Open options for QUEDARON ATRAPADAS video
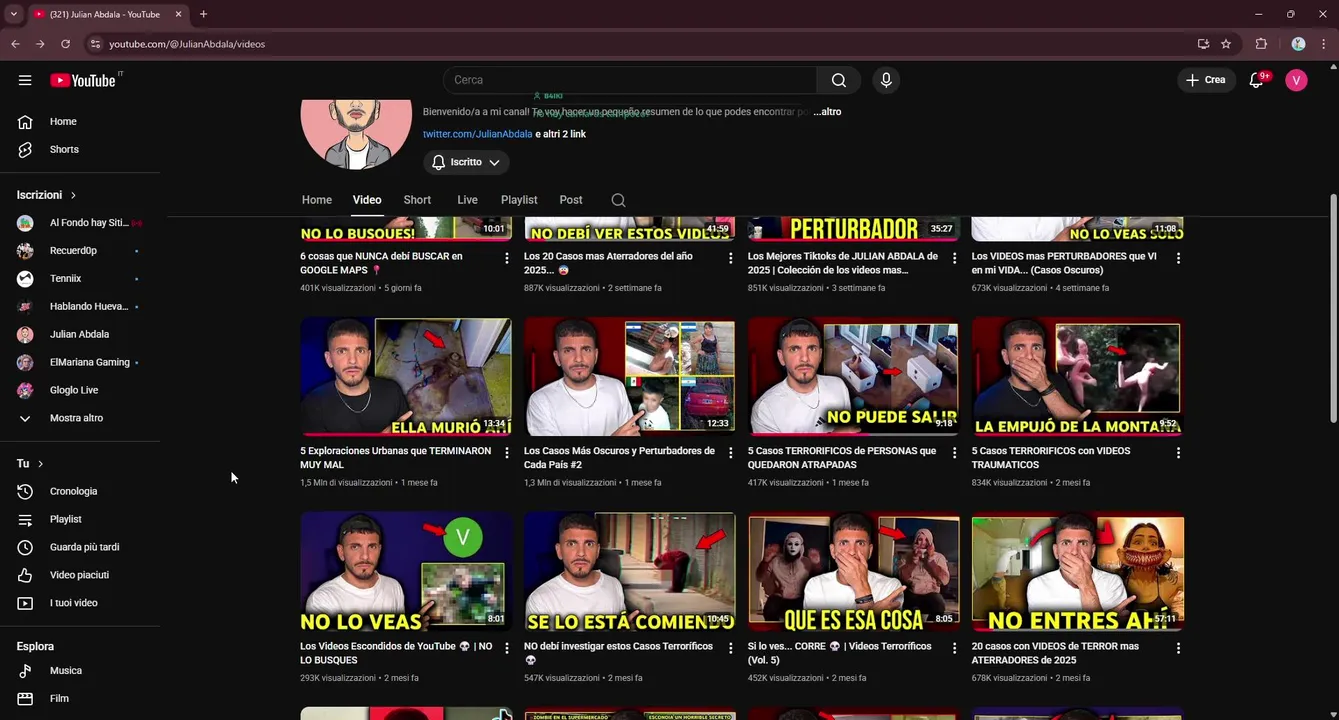 coord(955,453)
